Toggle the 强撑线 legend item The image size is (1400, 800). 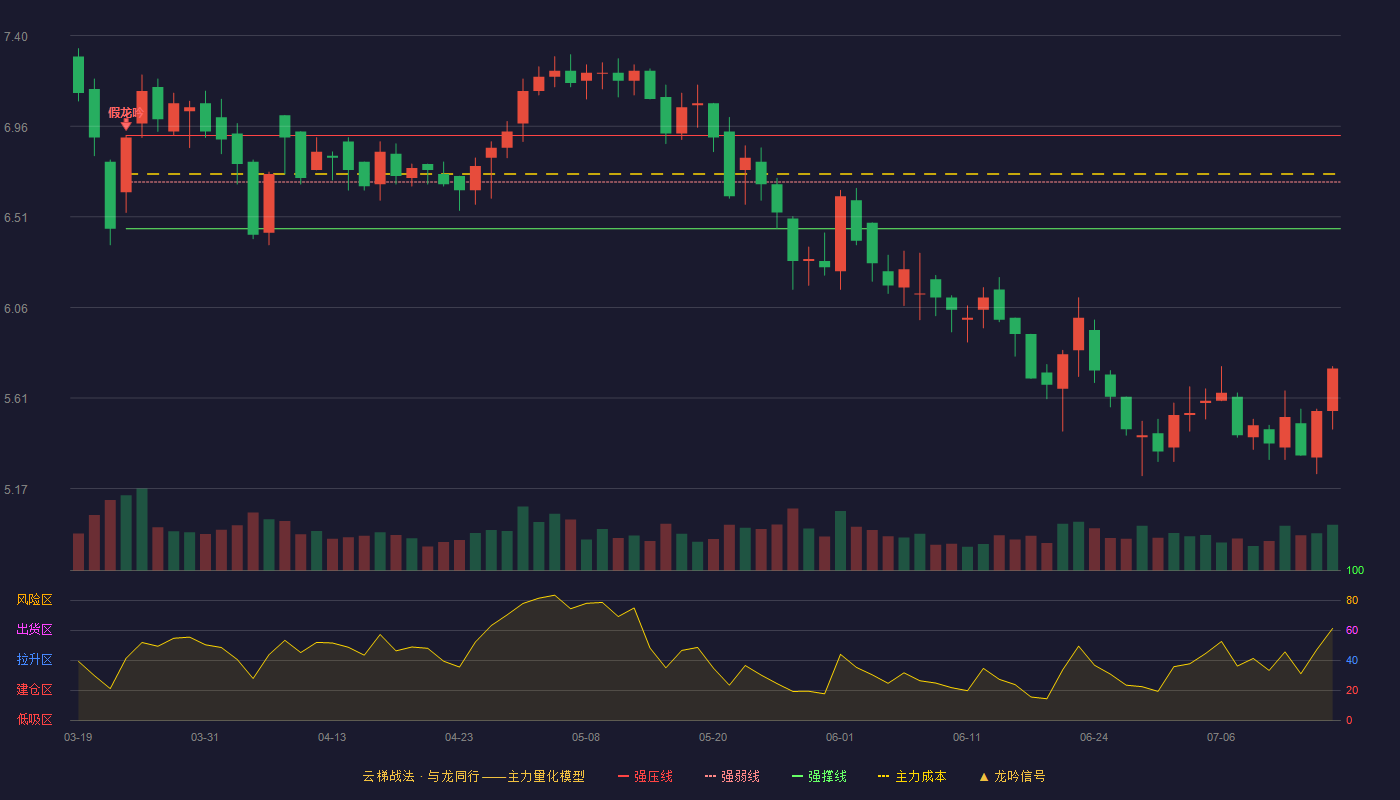coord(819,776)
